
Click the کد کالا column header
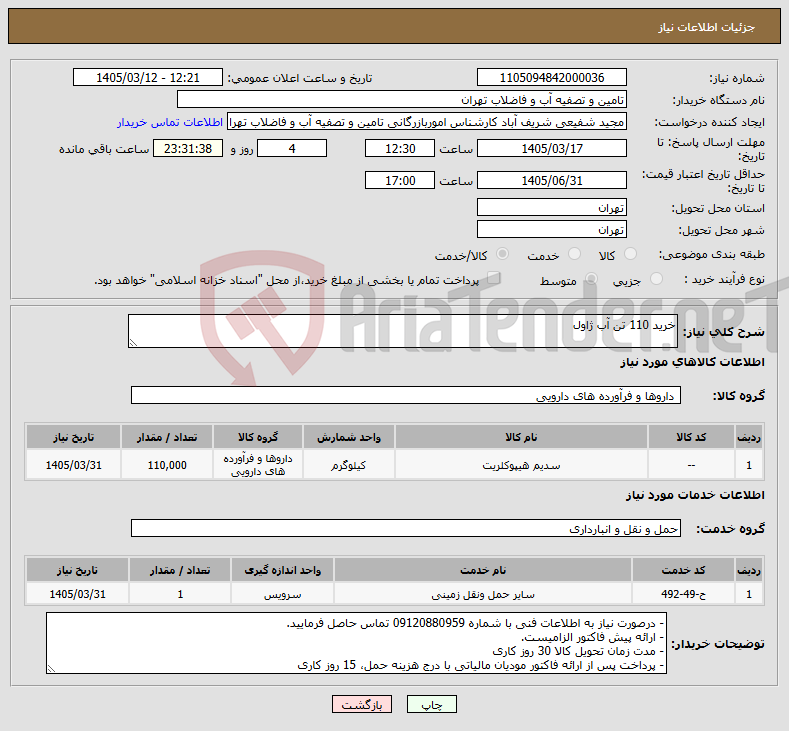click(691, 437)
